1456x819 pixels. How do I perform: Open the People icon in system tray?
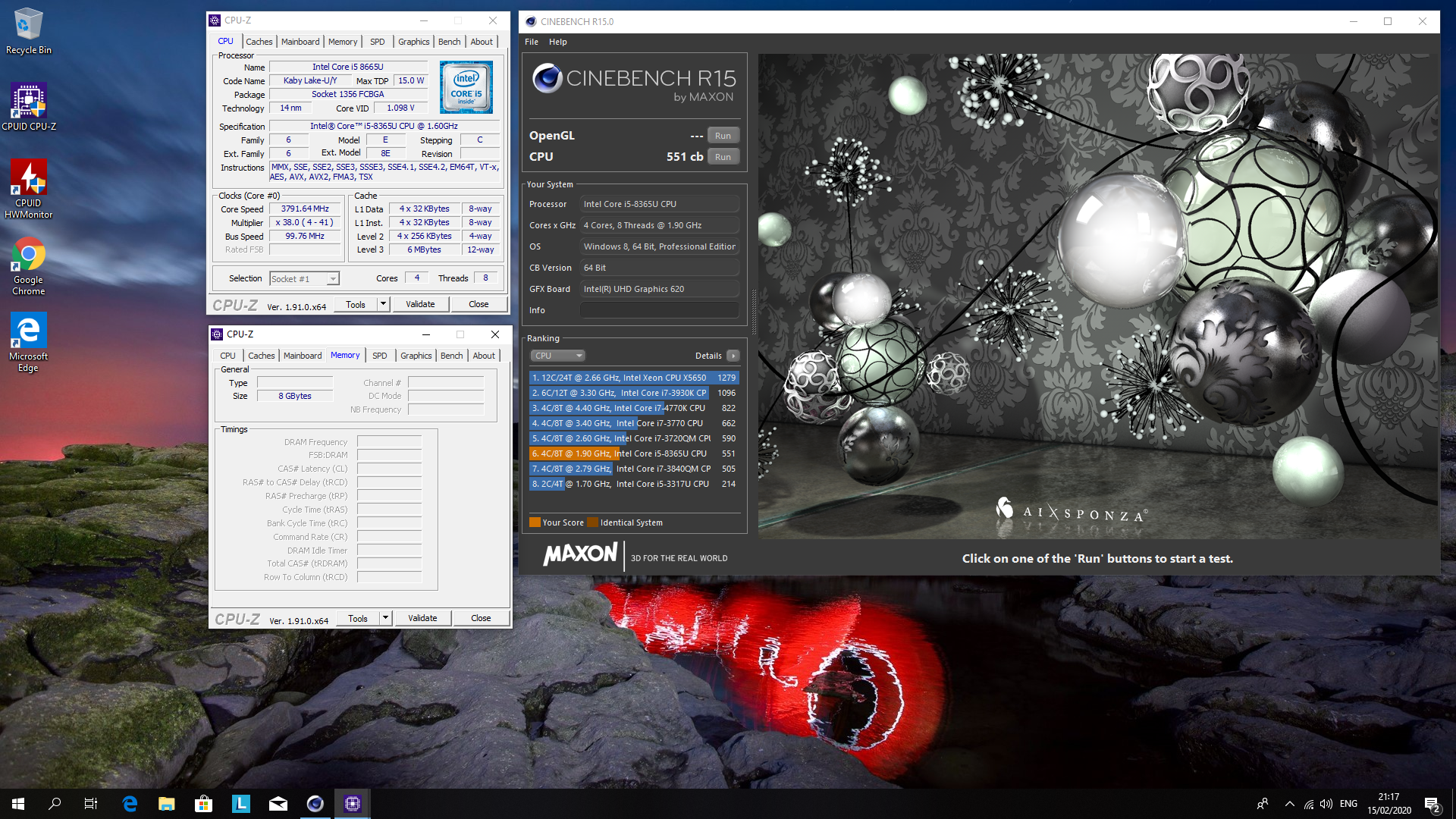pyautogui.click(x=1263, y=804)
